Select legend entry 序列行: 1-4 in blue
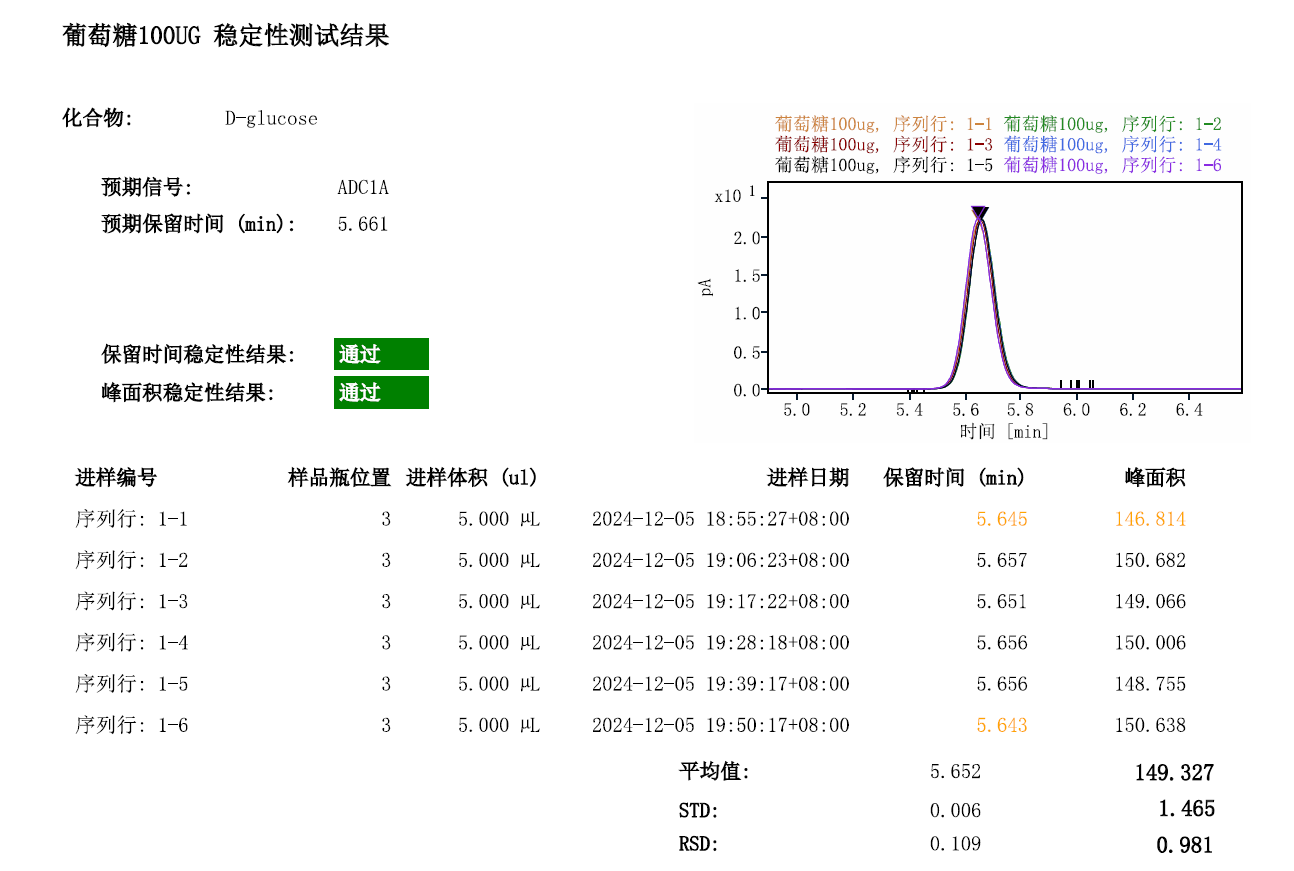This screenshot has width=1294, height=871. [1113, 145]
